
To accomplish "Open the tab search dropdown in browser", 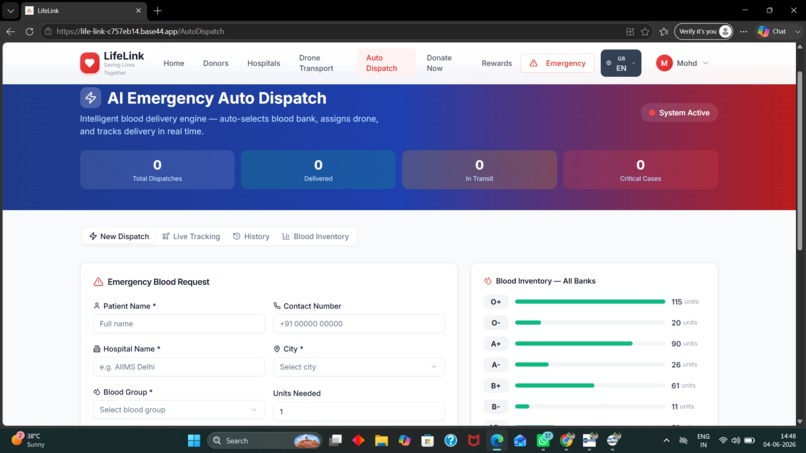I will (x=10, y=10).
